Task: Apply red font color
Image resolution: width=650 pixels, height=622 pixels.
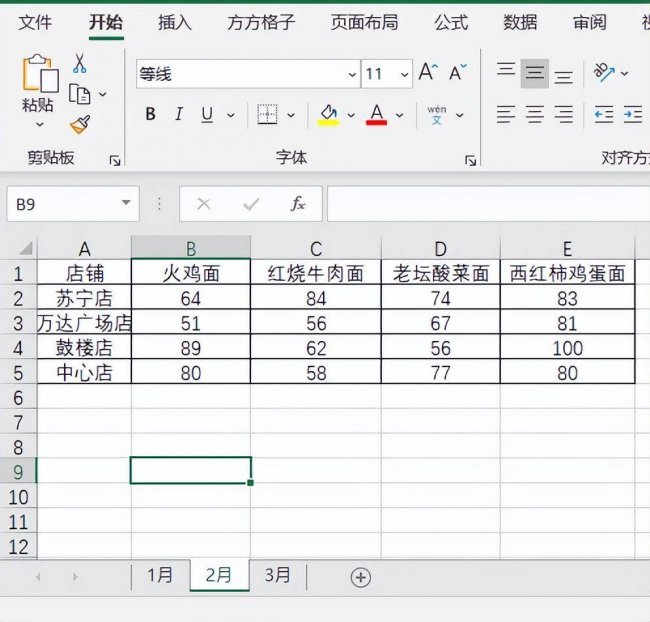Action: 376,114
